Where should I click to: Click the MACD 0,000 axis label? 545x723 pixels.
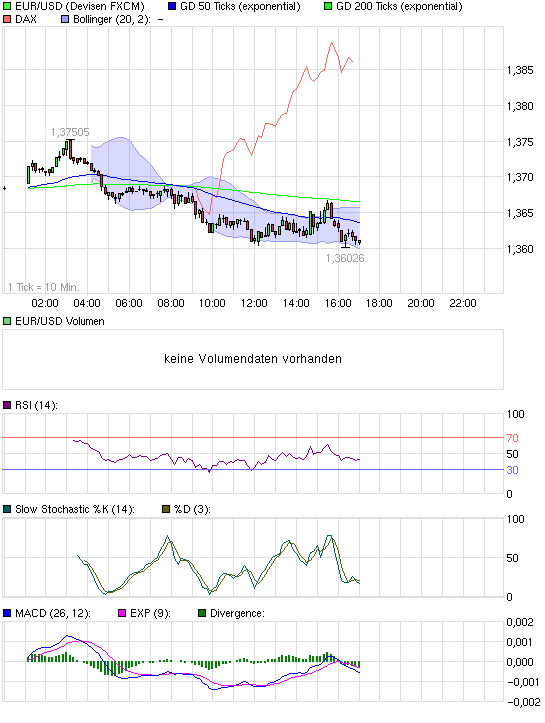pos(520,662)
